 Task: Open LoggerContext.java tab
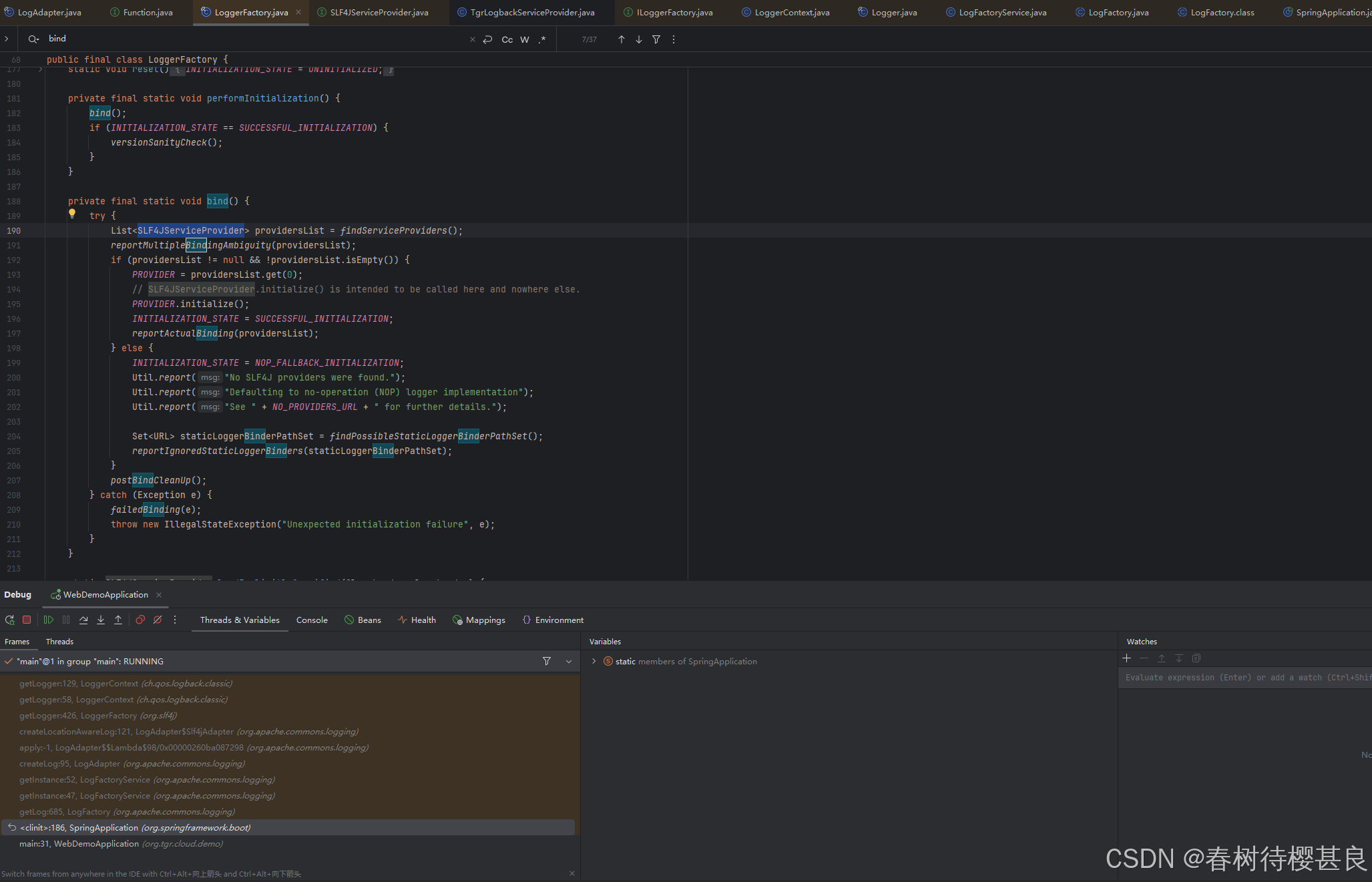point(785,12)
